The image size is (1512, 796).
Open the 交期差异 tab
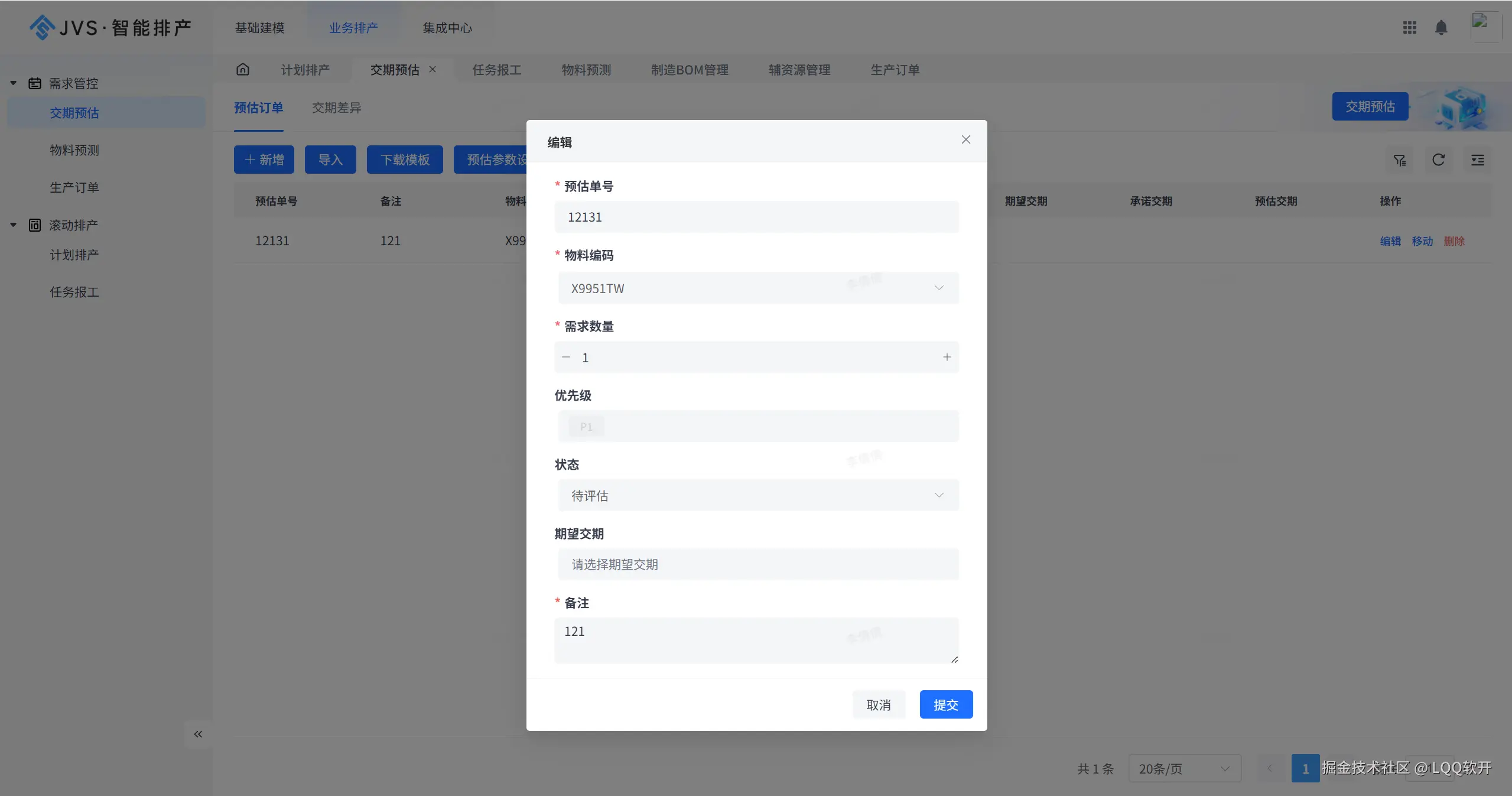tap(336, 108)
